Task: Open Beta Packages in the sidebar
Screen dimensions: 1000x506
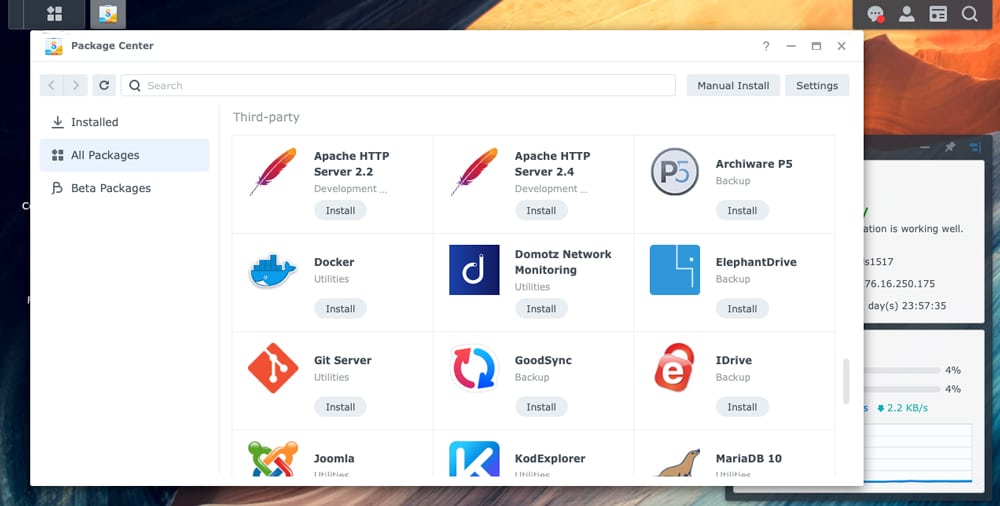Action: tap(124, 188)
